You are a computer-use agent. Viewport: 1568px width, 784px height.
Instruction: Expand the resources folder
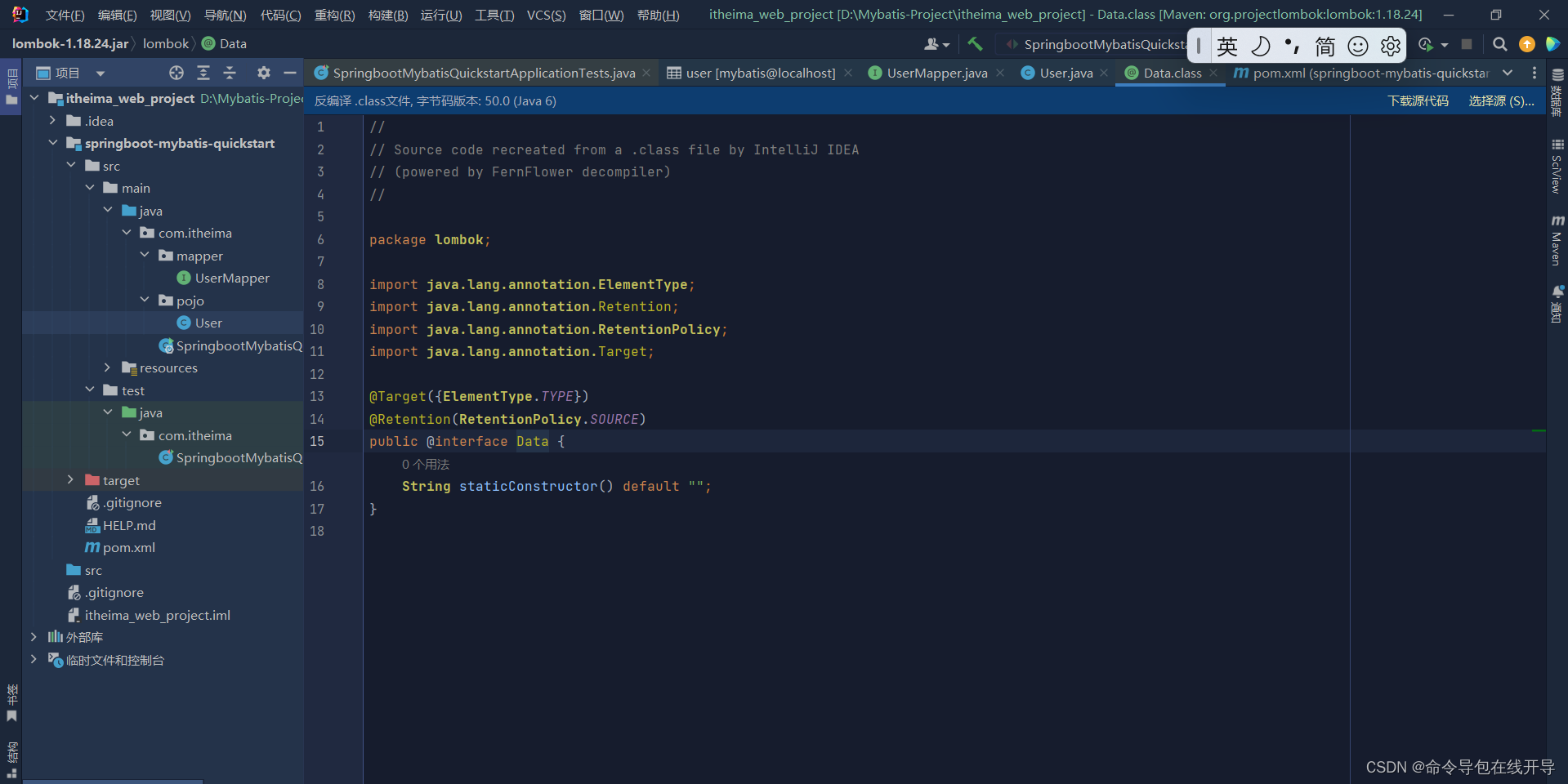108,367
